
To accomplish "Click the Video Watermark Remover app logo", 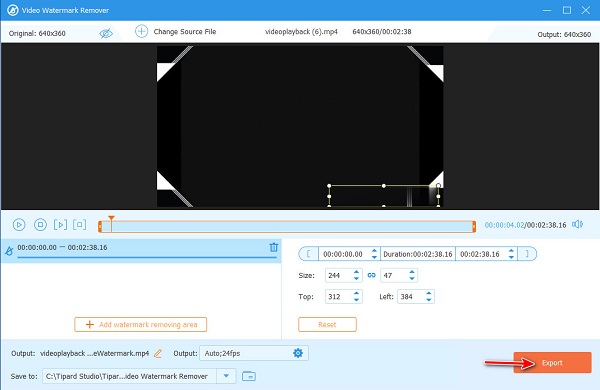I will click(x=13, y=10).
